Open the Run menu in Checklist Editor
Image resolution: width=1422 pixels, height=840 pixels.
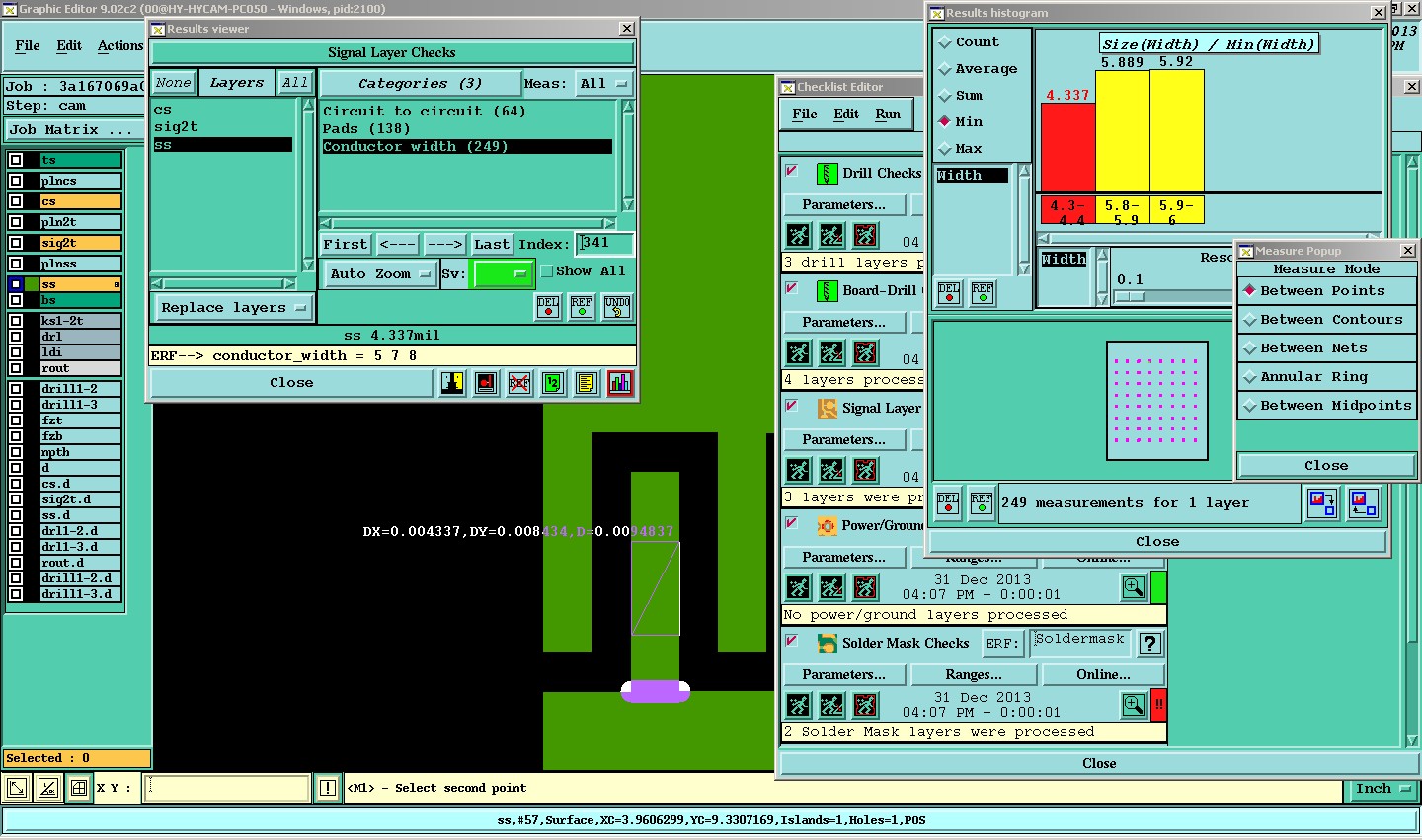pos(888,115)
